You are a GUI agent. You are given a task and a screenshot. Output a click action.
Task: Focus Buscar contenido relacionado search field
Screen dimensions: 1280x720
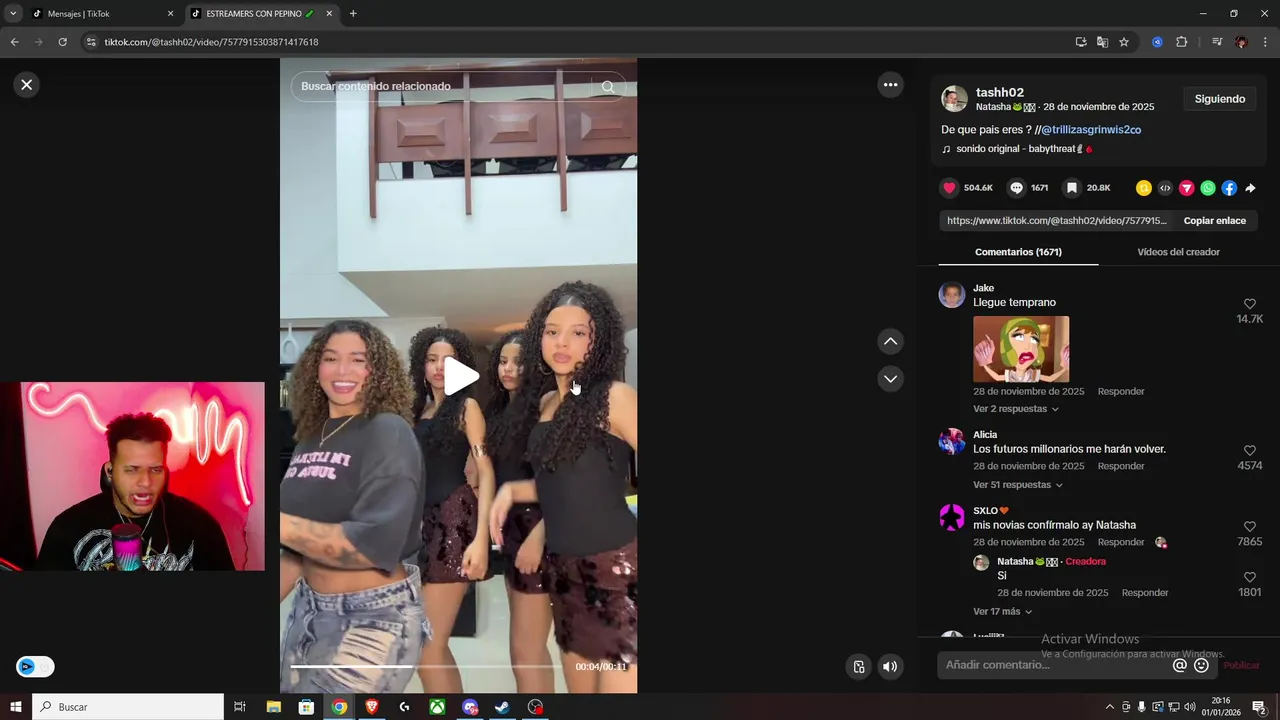click(x=445, y=86)
